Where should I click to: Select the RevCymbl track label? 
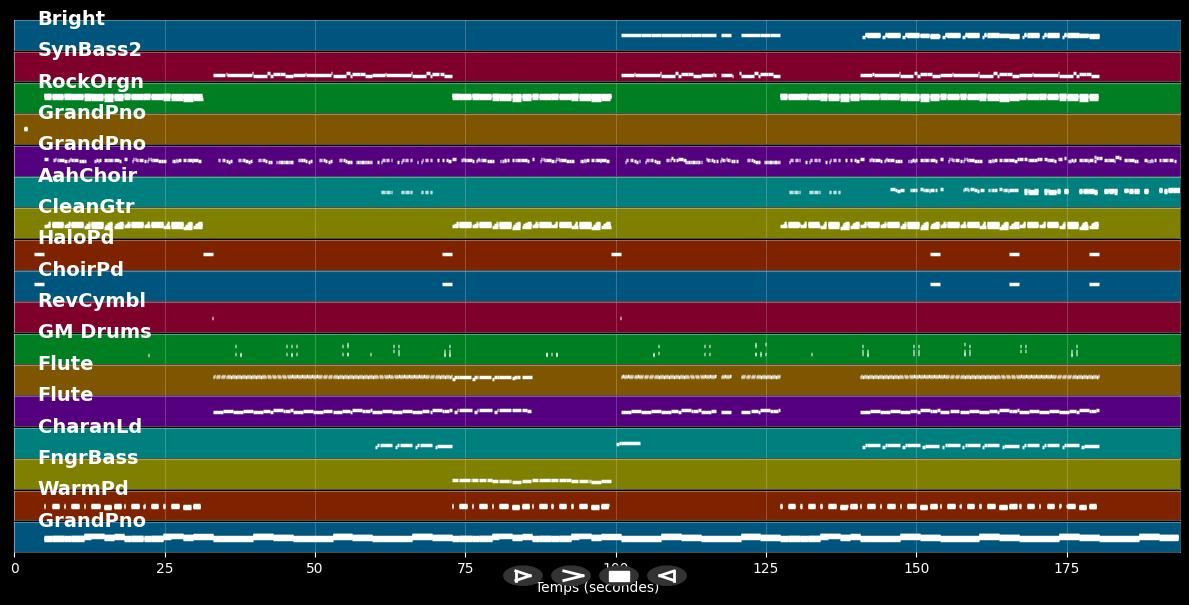(x=92, y=300)
